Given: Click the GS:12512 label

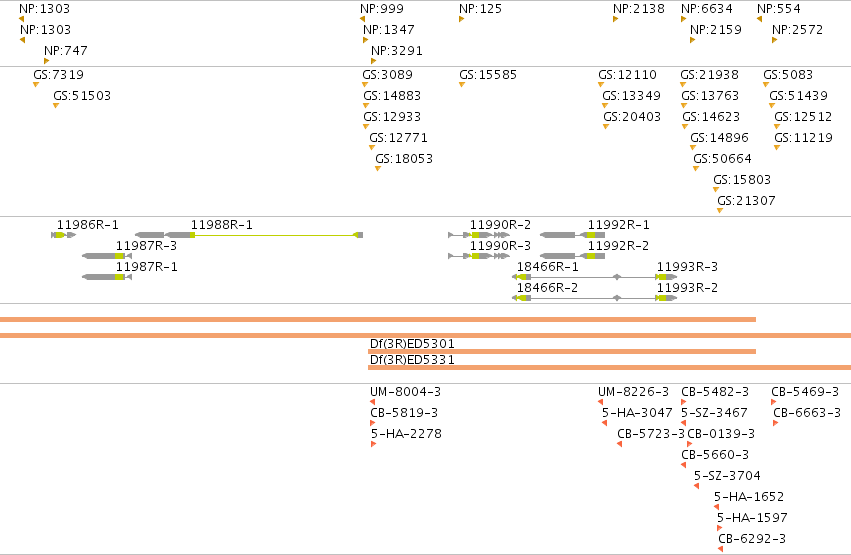Looking at the screenshot, I should 803,117.
